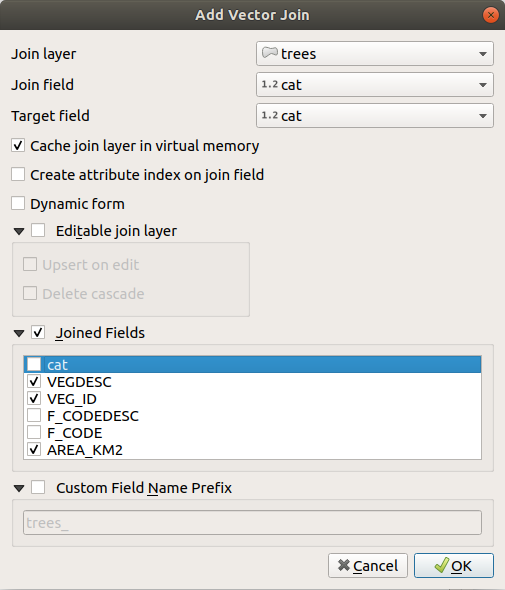Click the 1.2 type icon in Target field

click(x=269, y=115)
